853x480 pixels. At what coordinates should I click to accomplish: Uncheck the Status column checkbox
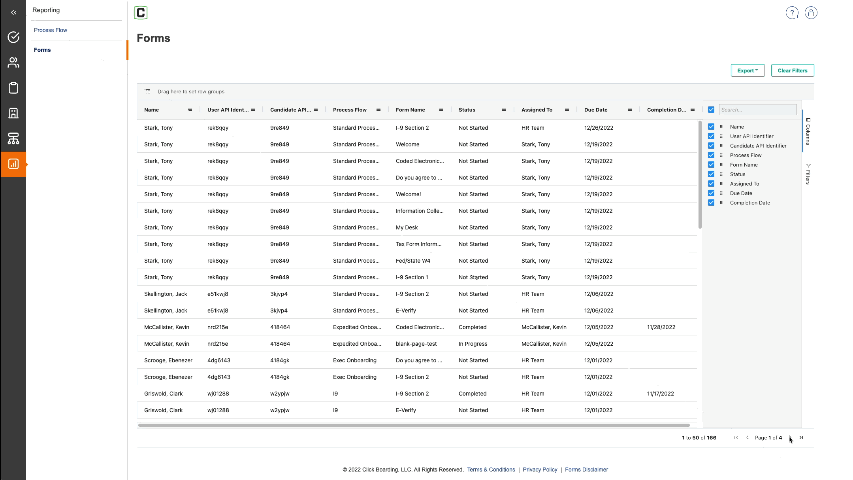711,174
